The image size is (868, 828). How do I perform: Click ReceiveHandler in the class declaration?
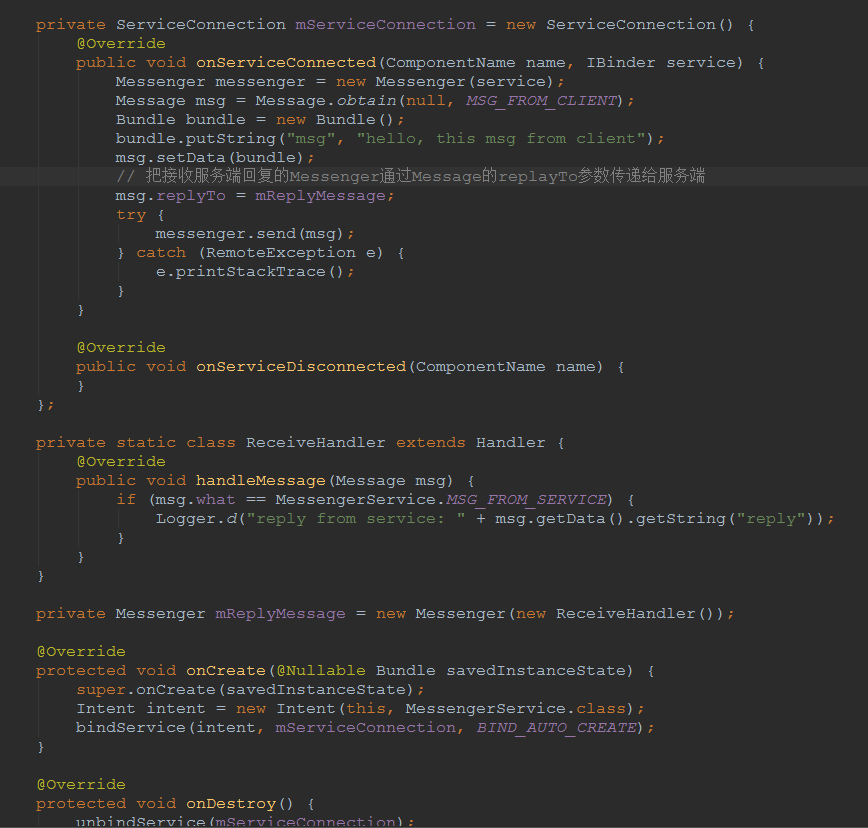tap(316, 443)
